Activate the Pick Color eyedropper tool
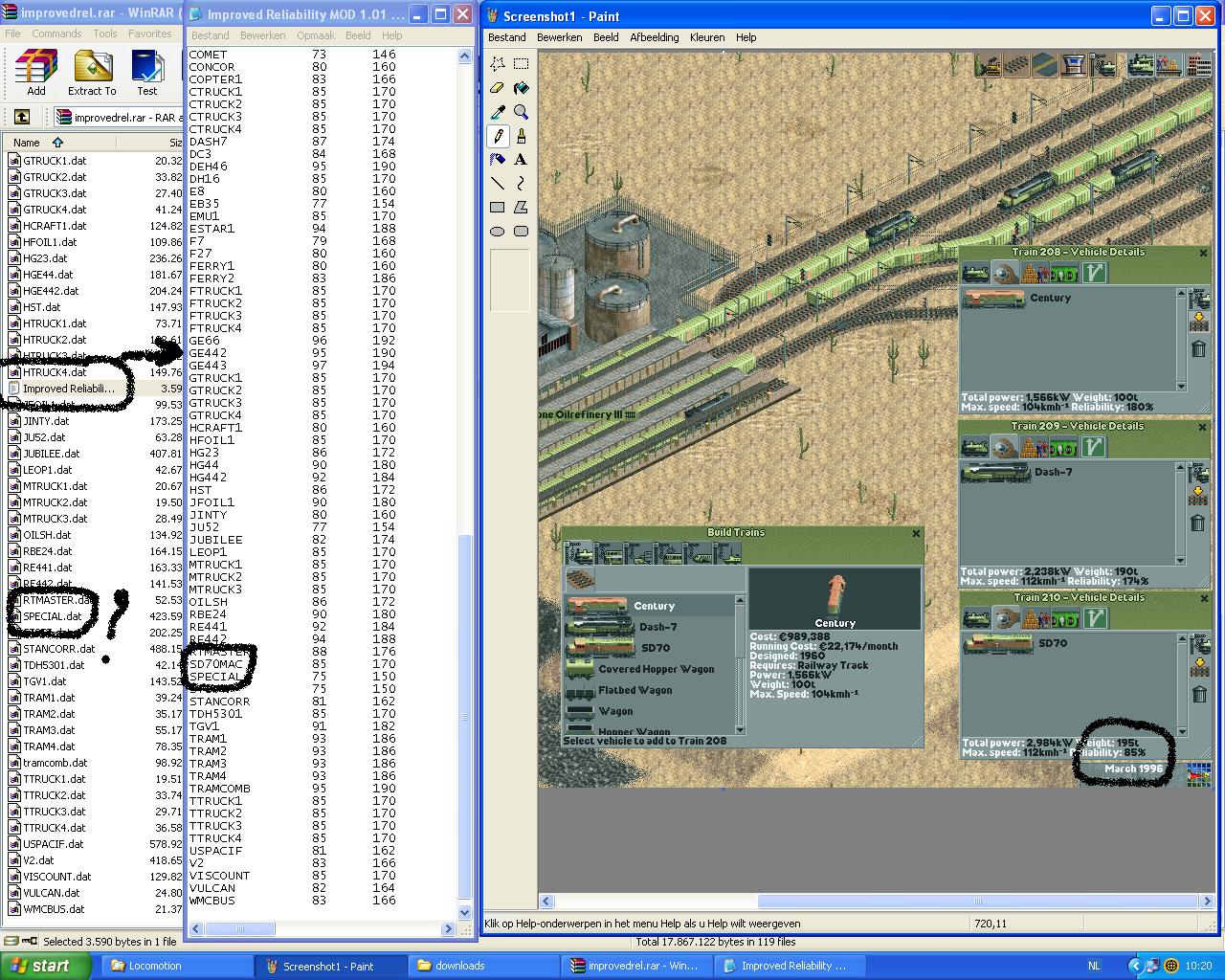1225x980 pixels. pyautogui.click(x=498, y=112)
